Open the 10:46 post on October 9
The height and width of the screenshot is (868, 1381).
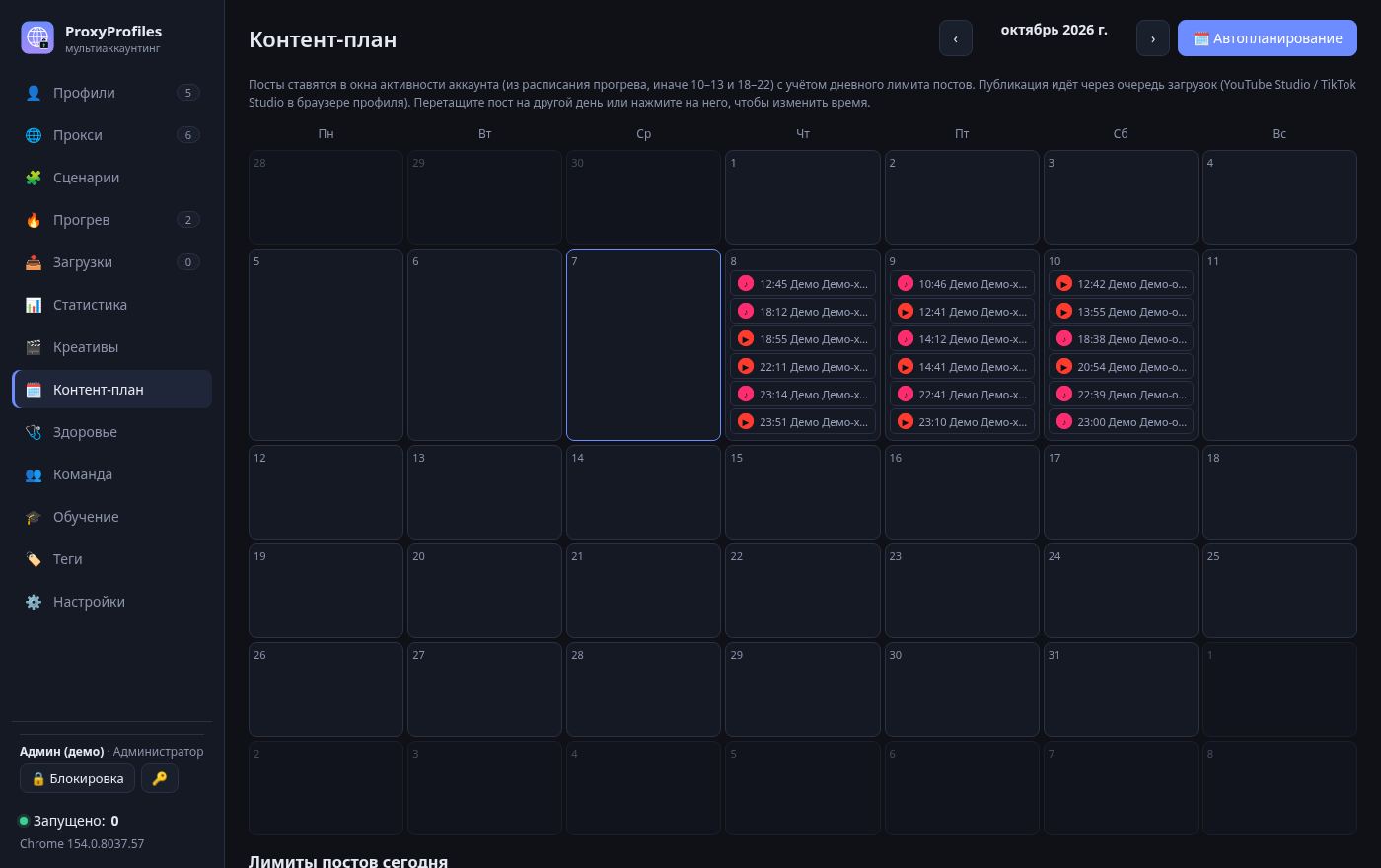(962, 284)
